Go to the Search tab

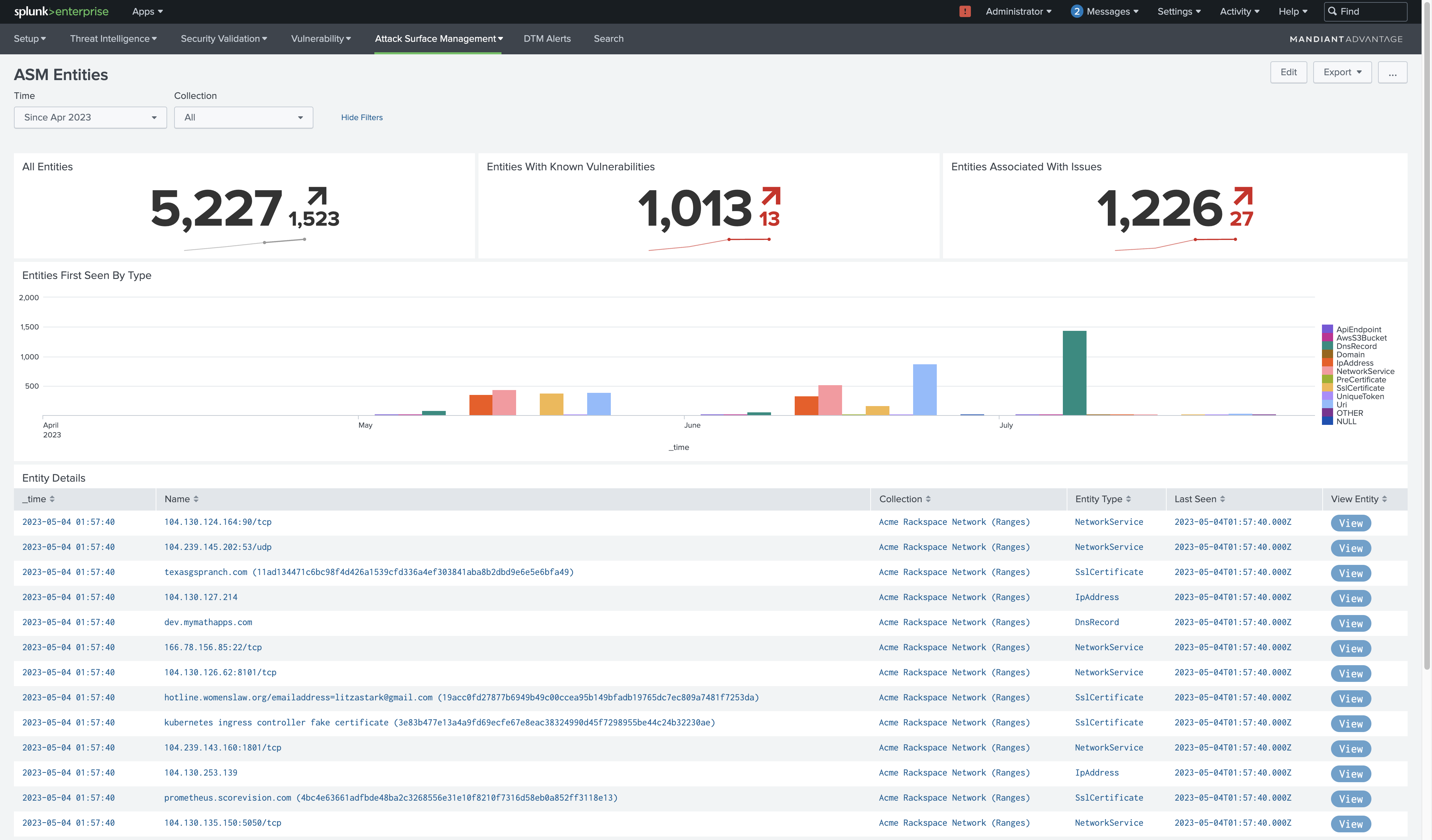(x=608, y=39)
